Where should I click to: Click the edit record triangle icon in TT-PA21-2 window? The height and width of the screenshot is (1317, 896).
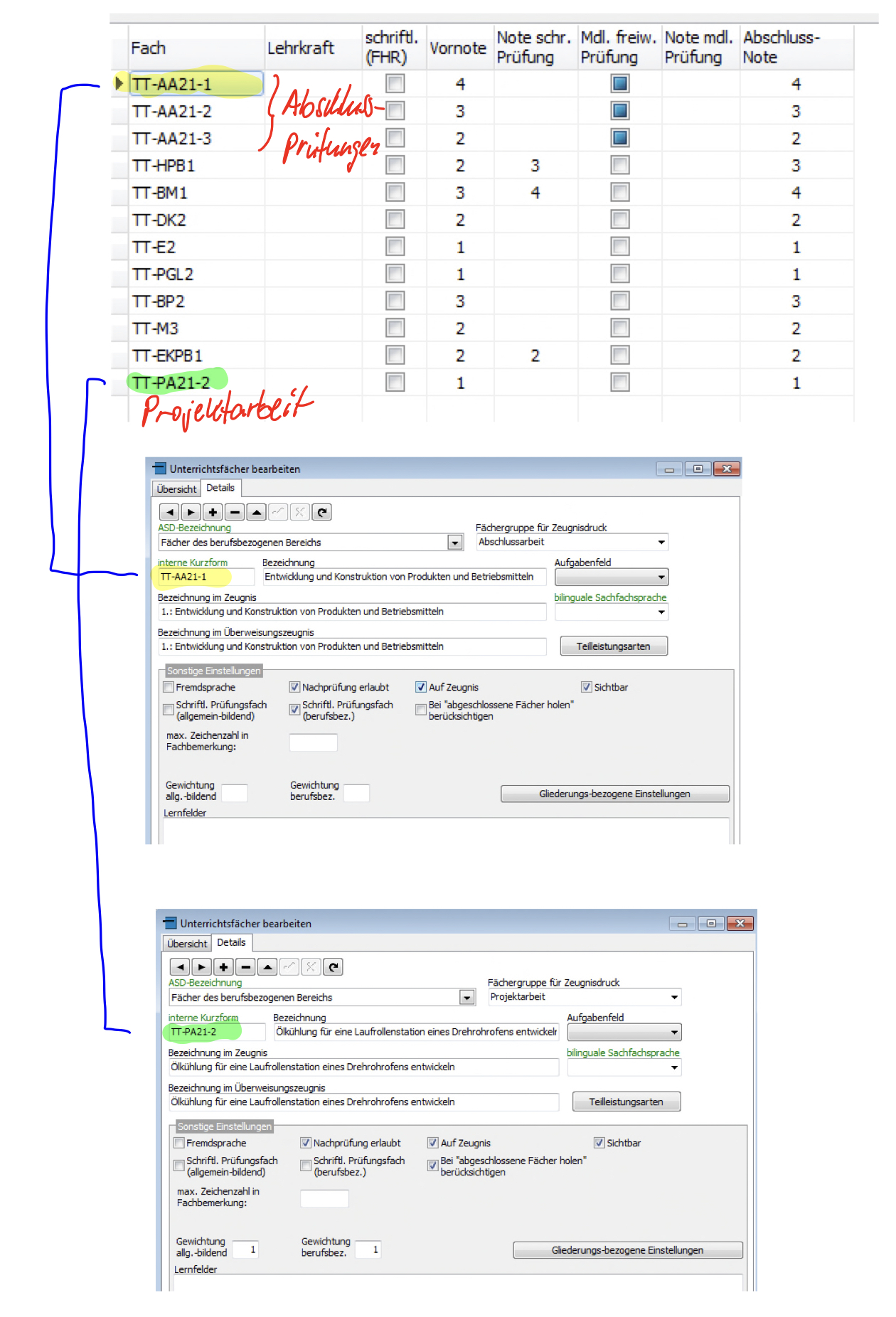pos(267,967)
